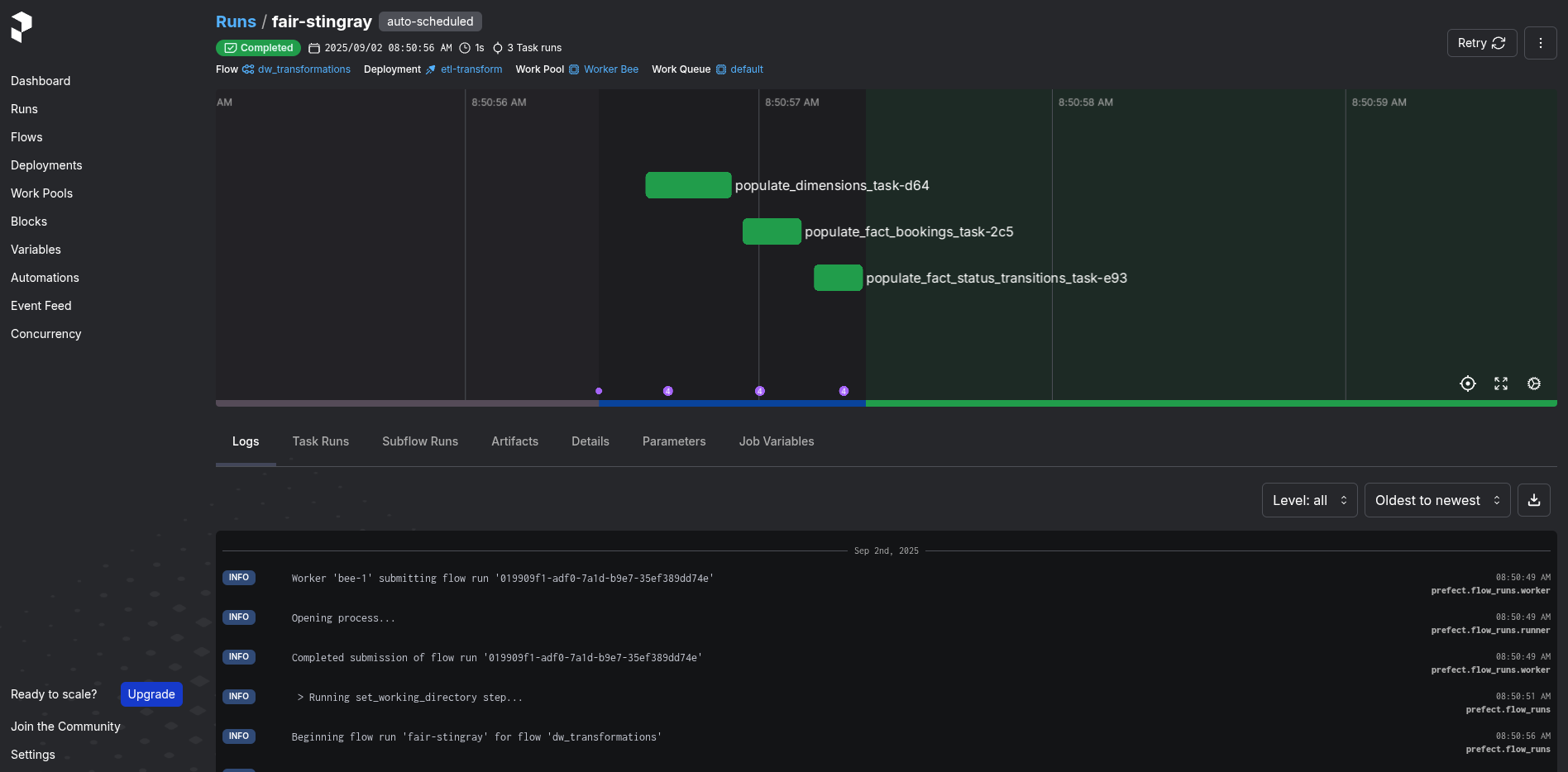This screenshot has width=1568, height=772.
Task: Open the three-dot run options menu
Action: pos(1540,43)
